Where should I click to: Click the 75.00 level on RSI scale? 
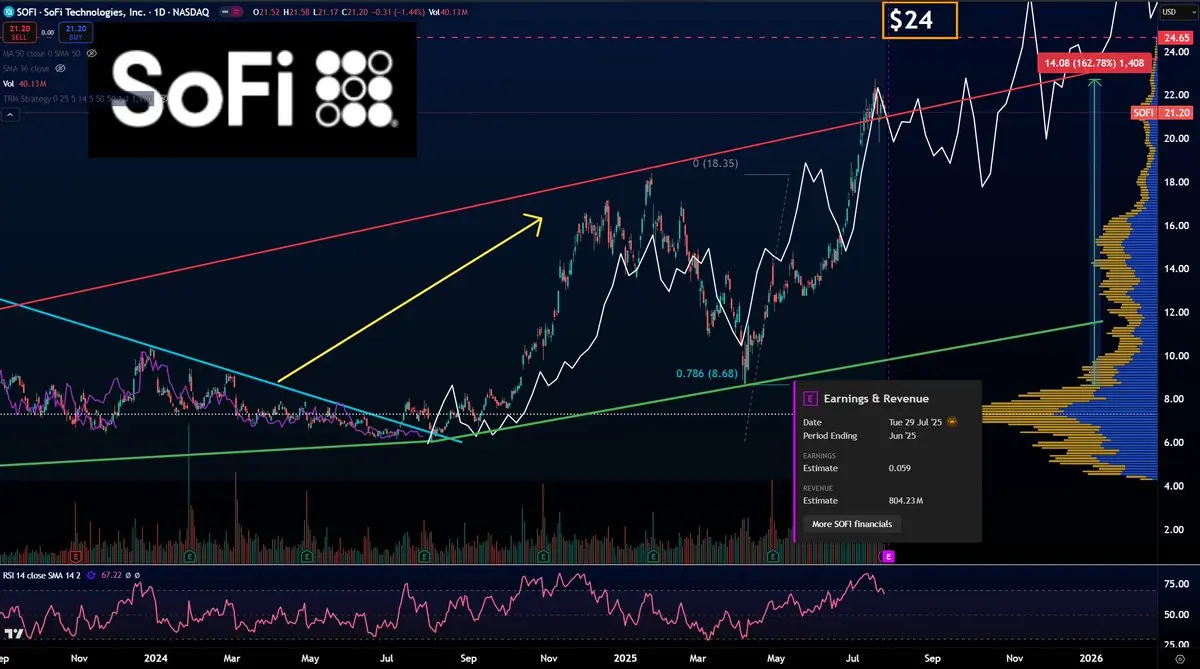(x=1177, y=584)
